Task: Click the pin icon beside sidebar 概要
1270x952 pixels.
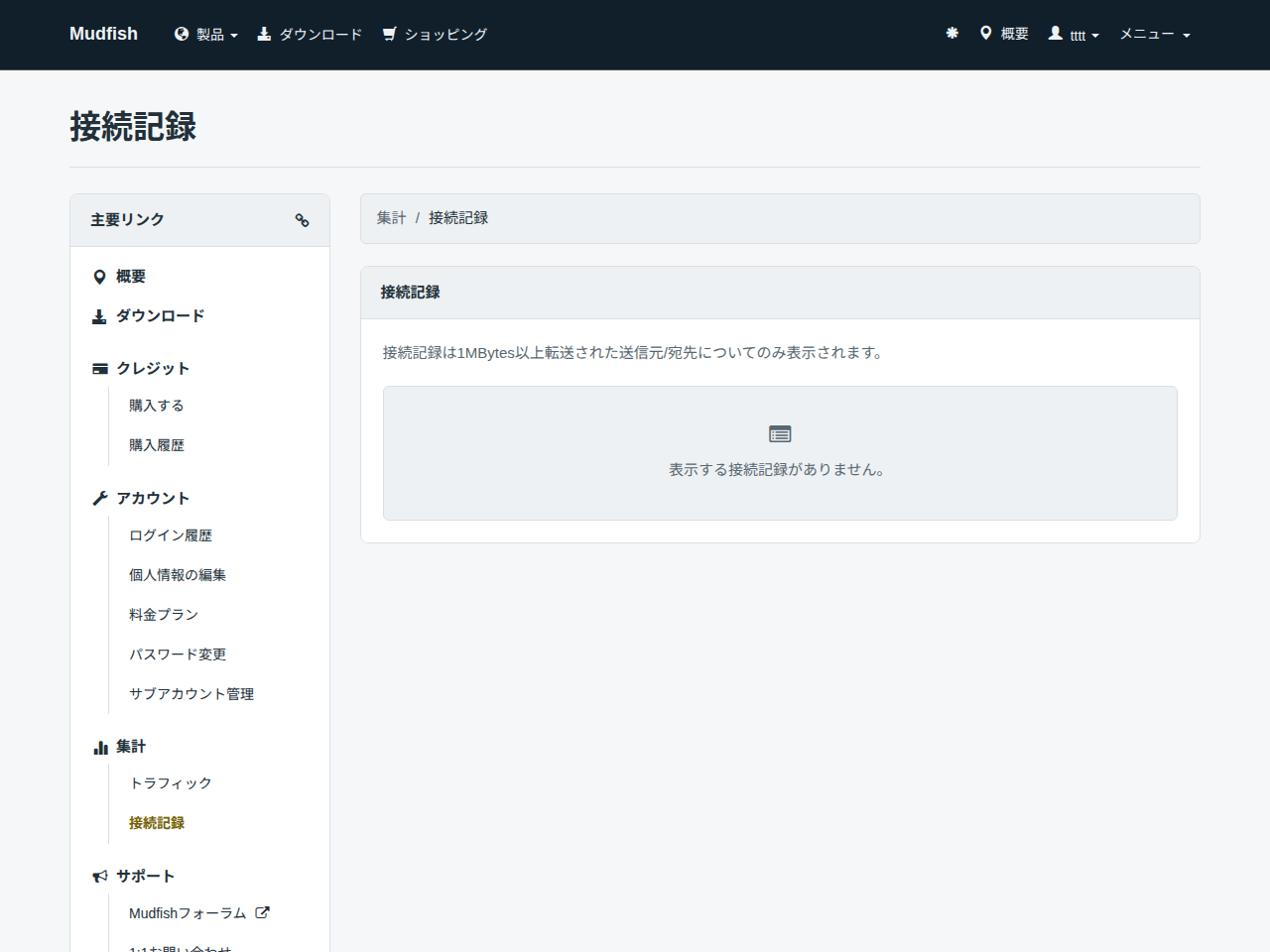Action: [x=99, y=277]
